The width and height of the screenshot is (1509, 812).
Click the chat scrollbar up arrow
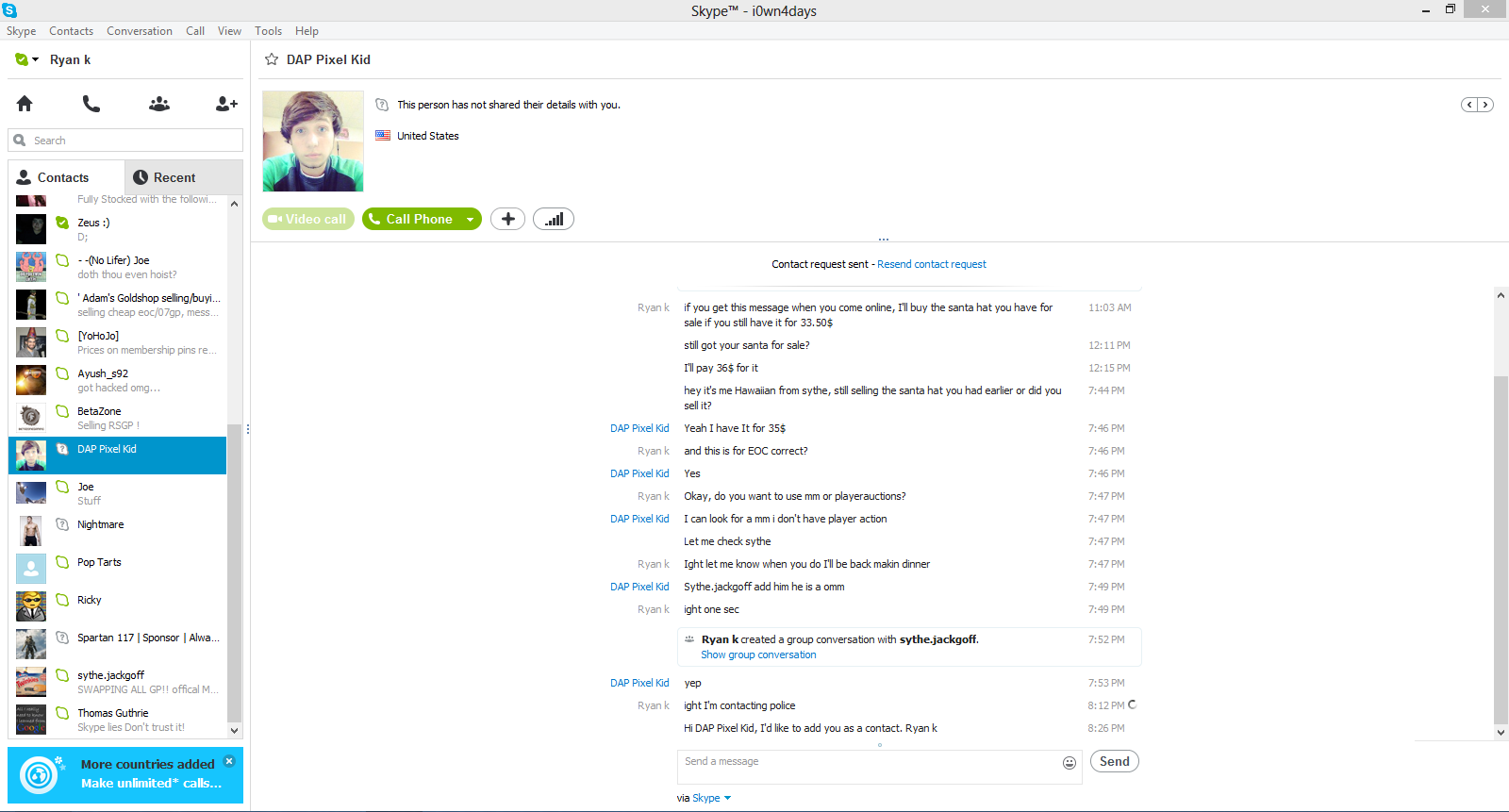click(1501, 295)
